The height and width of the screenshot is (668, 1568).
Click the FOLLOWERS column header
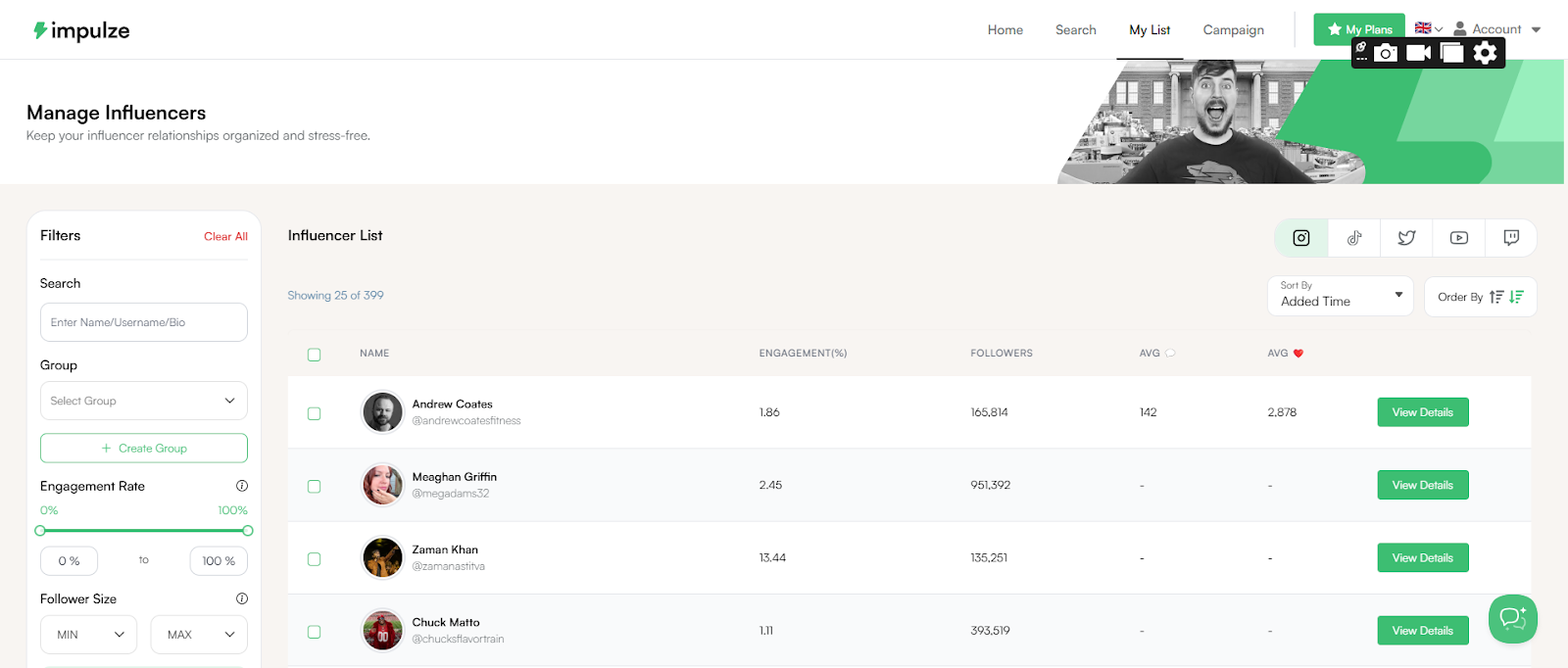(1002, 354)
